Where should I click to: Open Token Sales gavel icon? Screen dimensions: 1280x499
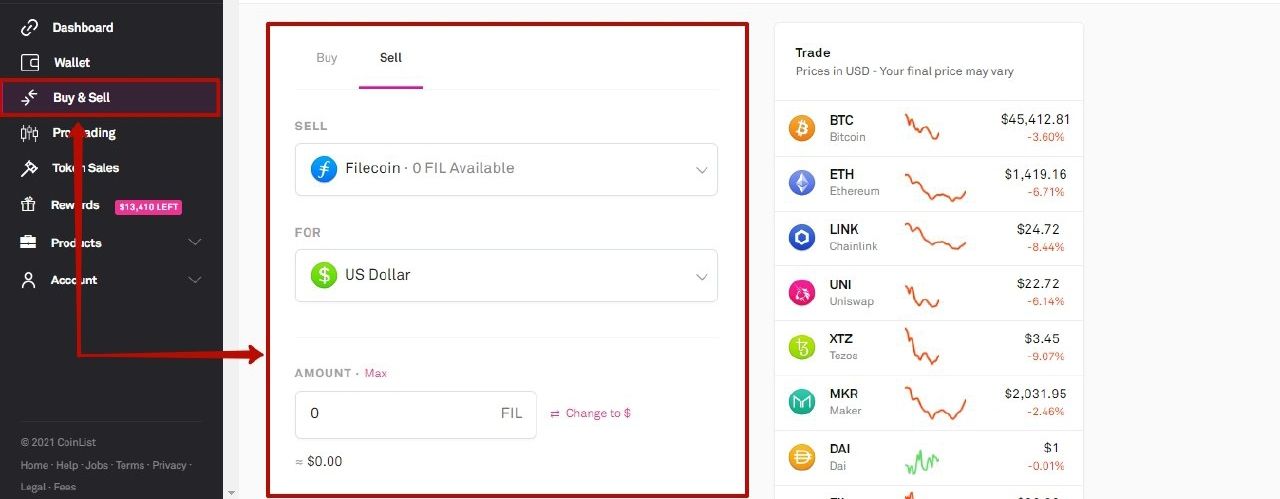29,167
